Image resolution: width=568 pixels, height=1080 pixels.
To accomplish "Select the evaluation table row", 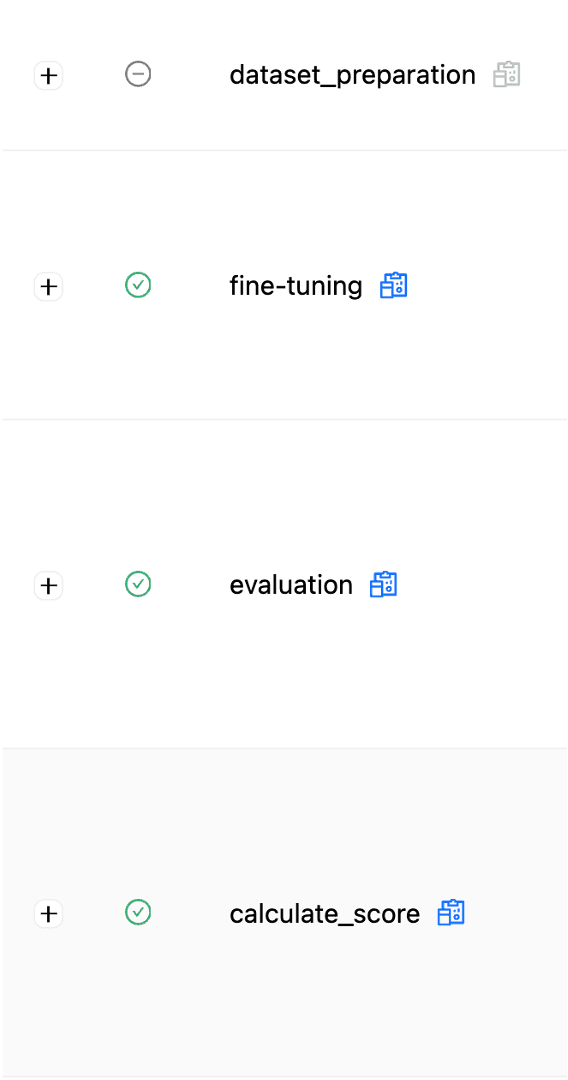I will tap(285, 584).
